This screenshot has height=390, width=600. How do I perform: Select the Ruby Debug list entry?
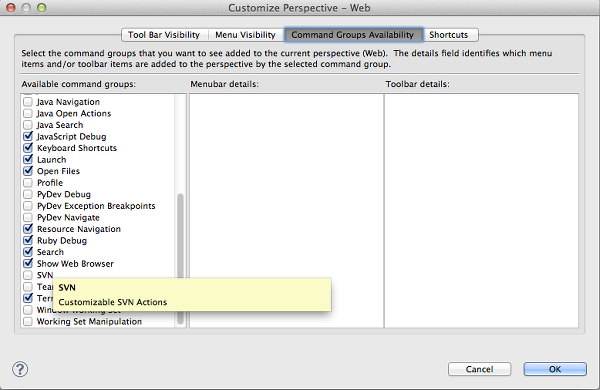pyautogui.click(x=62, y=240)
